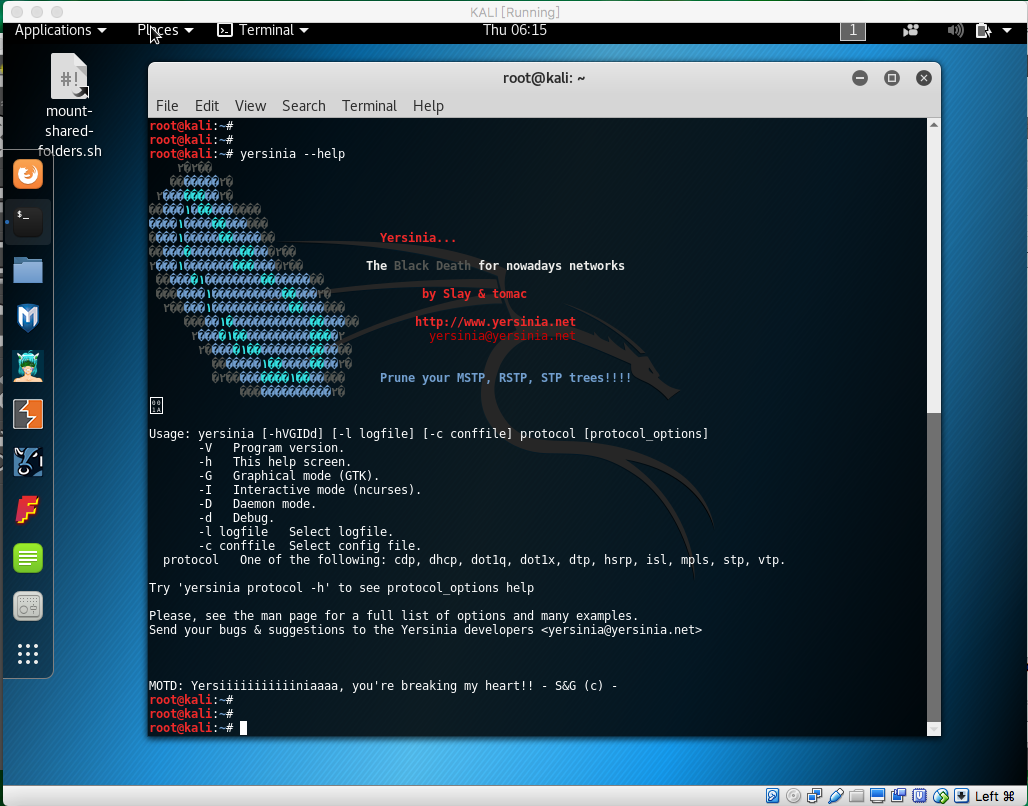Launch Faraday red F icon in the dock

pyautogui.click(x=28, y=510)
